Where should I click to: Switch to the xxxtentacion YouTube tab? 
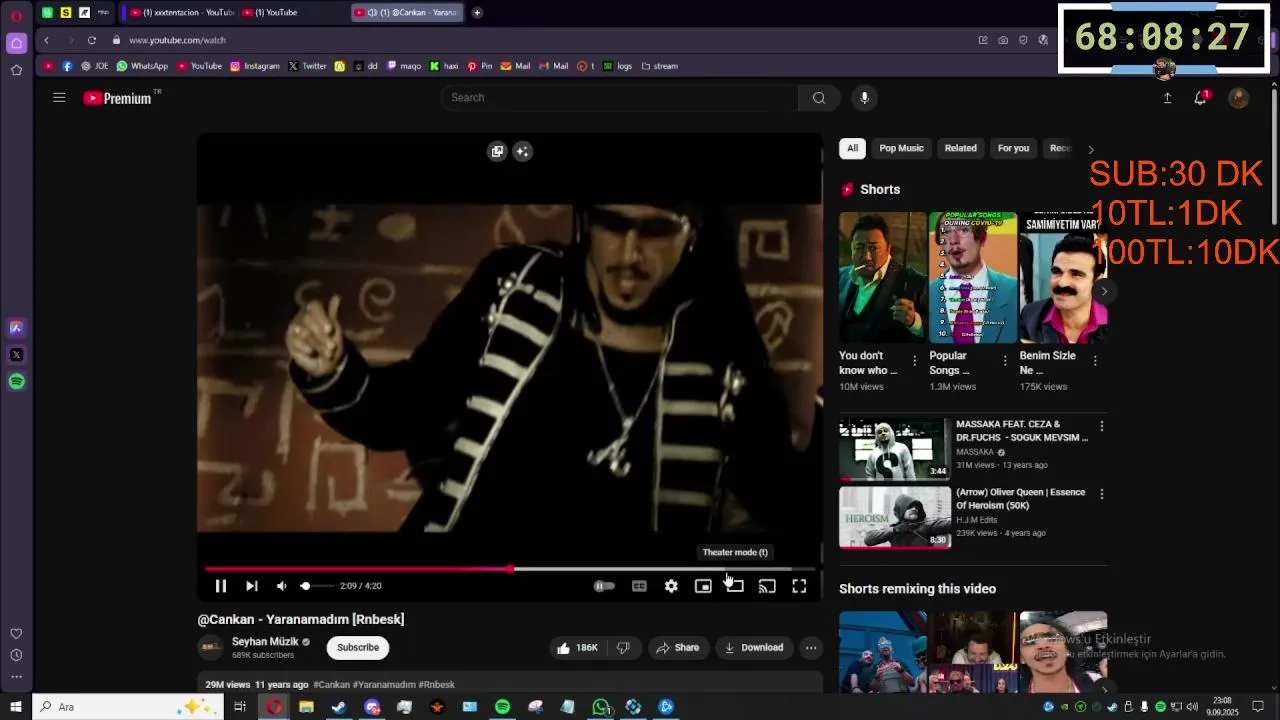point(181,12)
